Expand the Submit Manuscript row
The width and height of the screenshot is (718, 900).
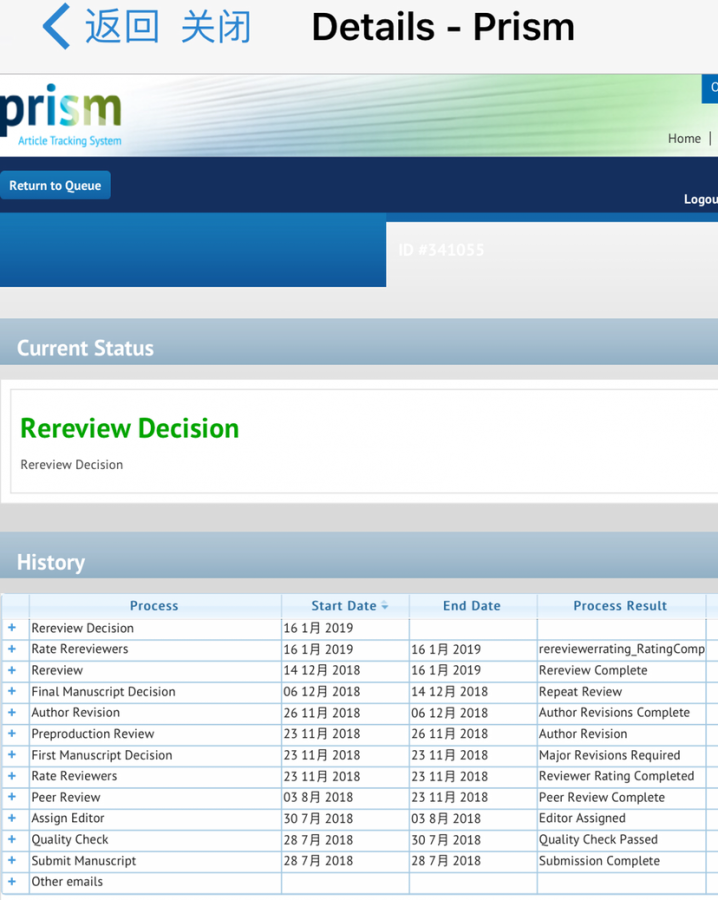point(12,860)
